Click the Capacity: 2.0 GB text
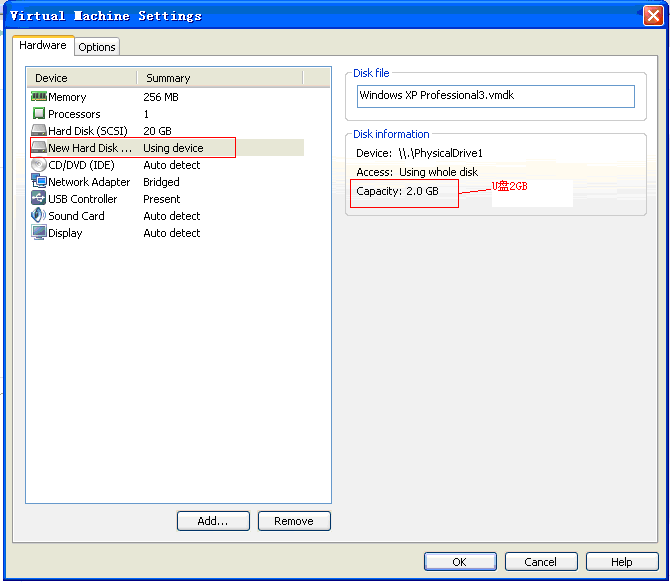670x582 pixels. 397,191
